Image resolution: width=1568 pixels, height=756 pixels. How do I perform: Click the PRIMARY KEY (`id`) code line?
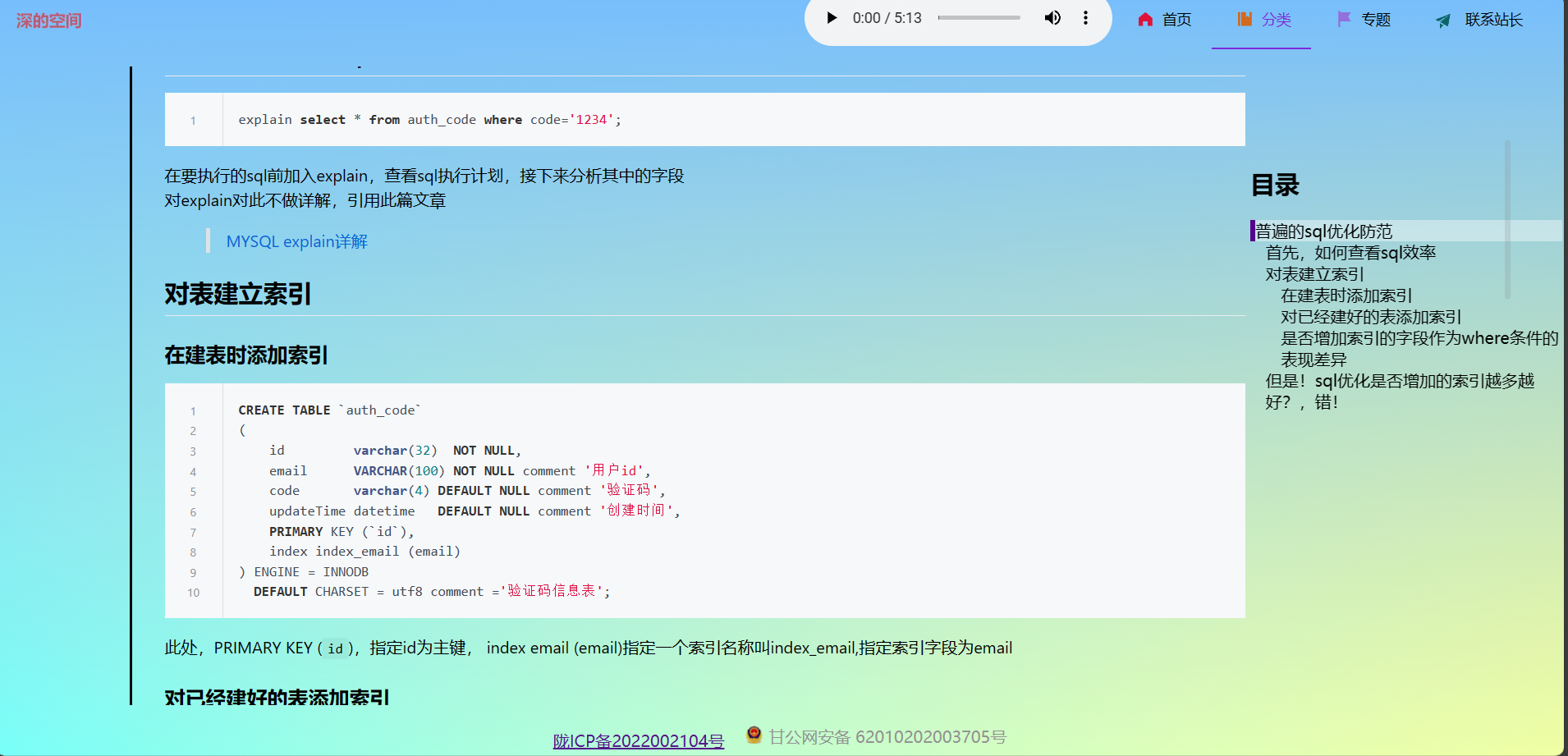pyautogui.click(x=342, y=532)
